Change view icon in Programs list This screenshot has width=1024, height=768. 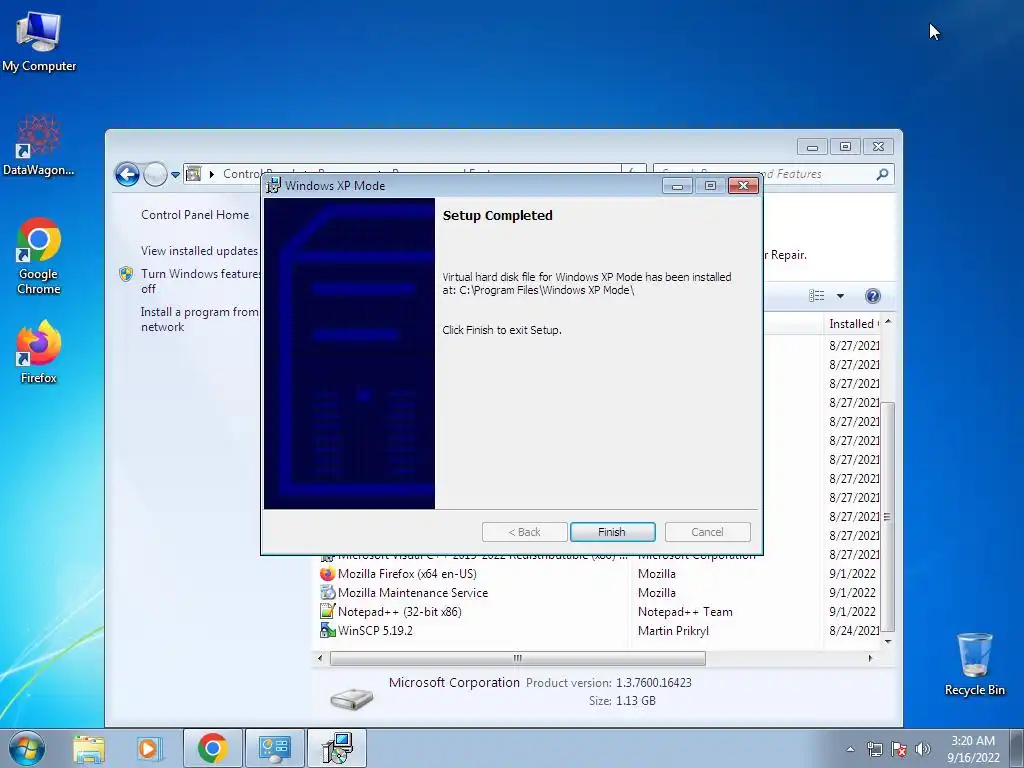(x=816, y=296)
